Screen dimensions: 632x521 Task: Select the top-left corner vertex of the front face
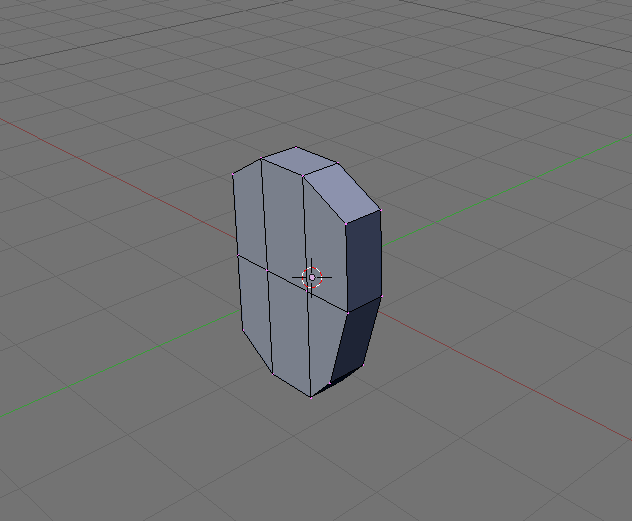233,174
